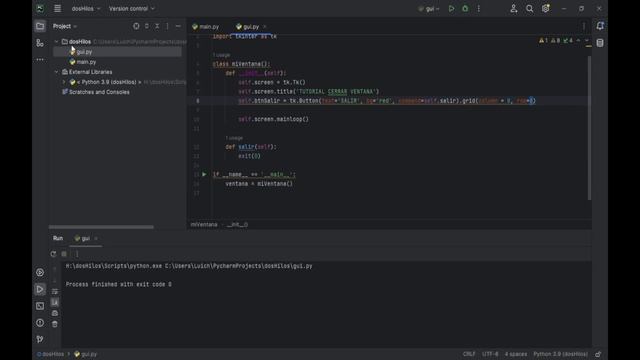Close the gui.py editor tab
Viewport: 640px width, 360px height.
264,27
